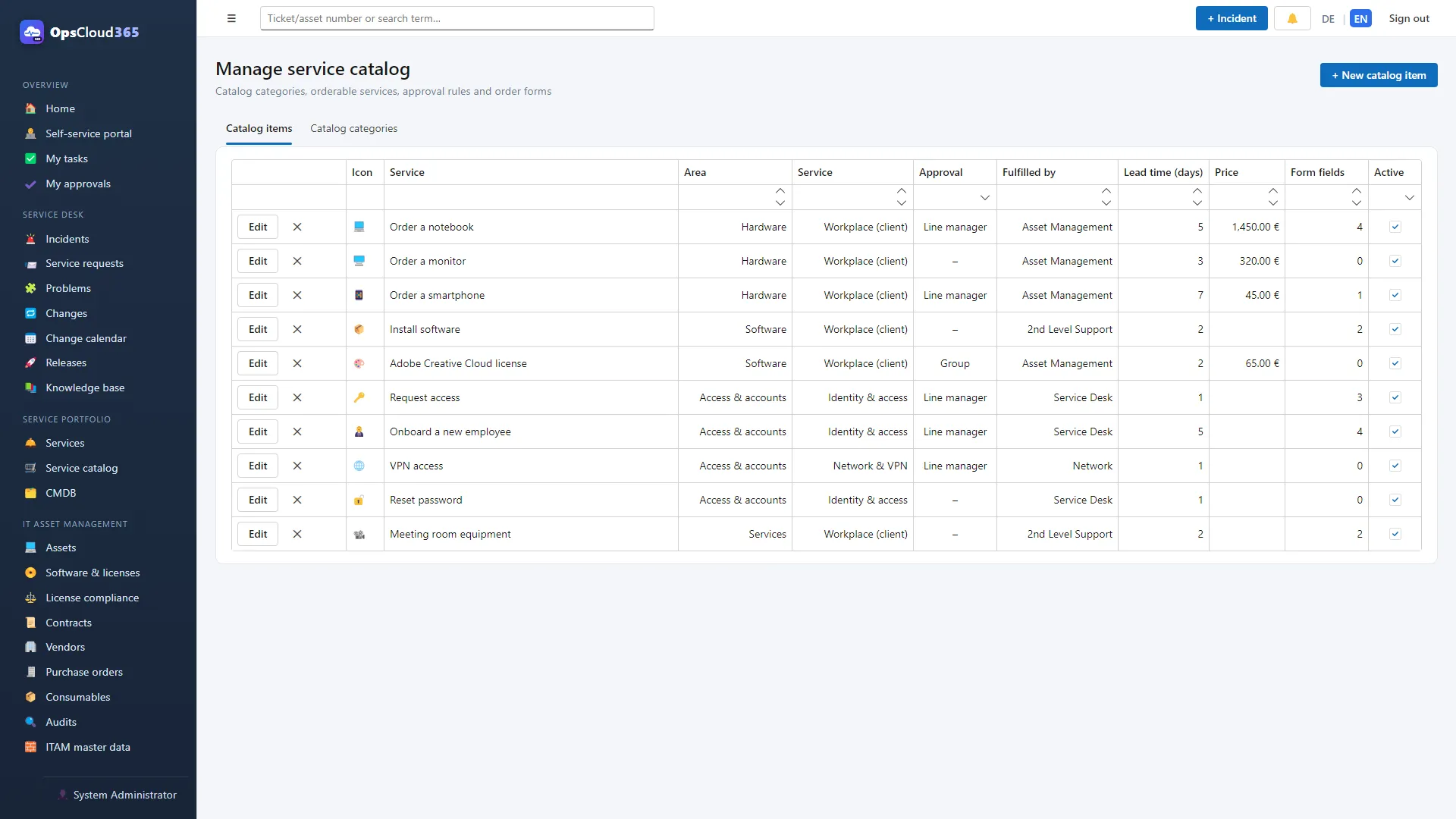The image size is (1456, 819).
Task: Toggle Active checkbox for Reset password
Action: [1395, 500]
